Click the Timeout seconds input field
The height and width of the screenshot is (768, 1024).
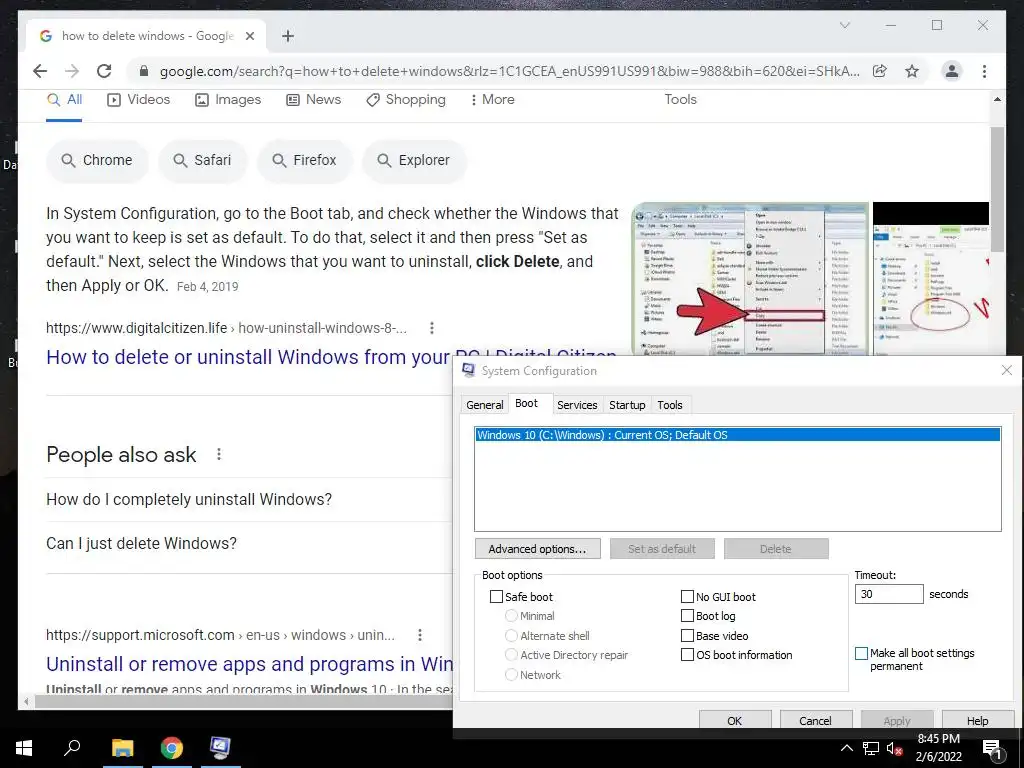[889, 594]
